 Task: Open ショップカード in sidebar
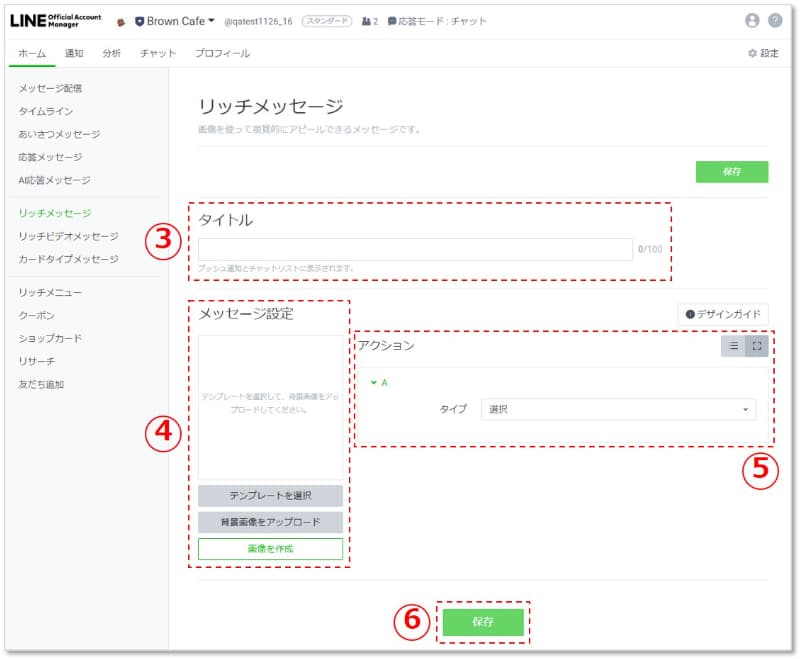pos(50,339)
